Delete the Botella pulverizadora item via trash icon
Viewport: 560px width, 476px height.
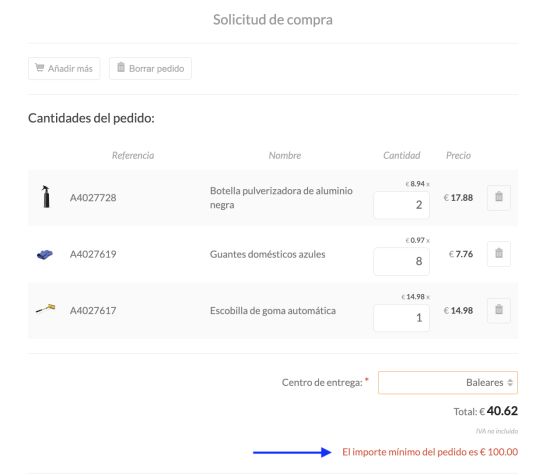click(499, 197)
